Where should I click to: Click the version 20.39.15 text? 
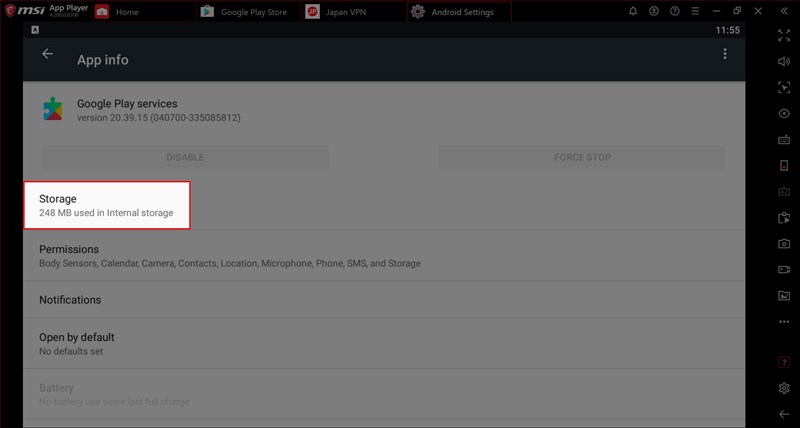159,118
